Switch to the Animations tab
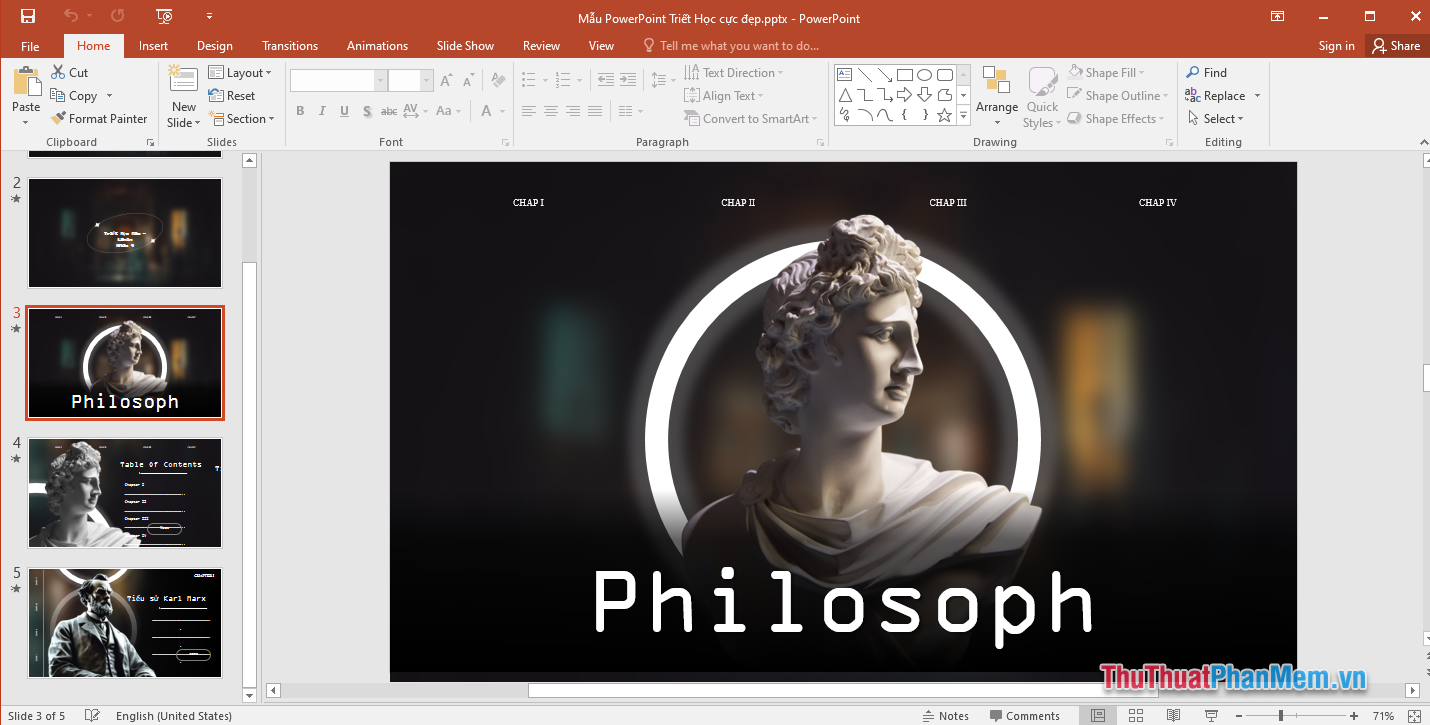 (x=377, y=45)
